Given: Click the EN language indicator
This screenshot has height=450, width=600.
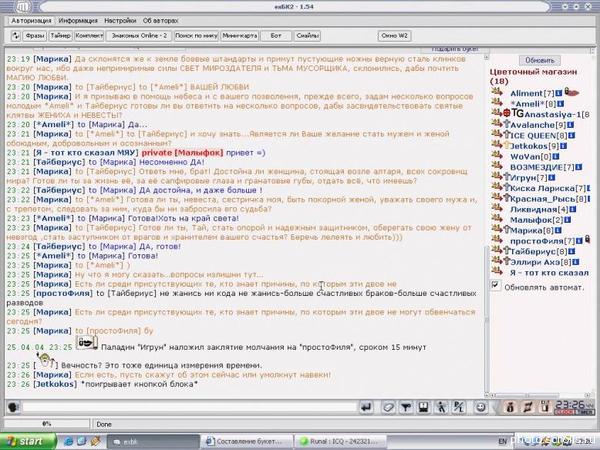Looking at the screenshot, I should click(x=504, y=442).
